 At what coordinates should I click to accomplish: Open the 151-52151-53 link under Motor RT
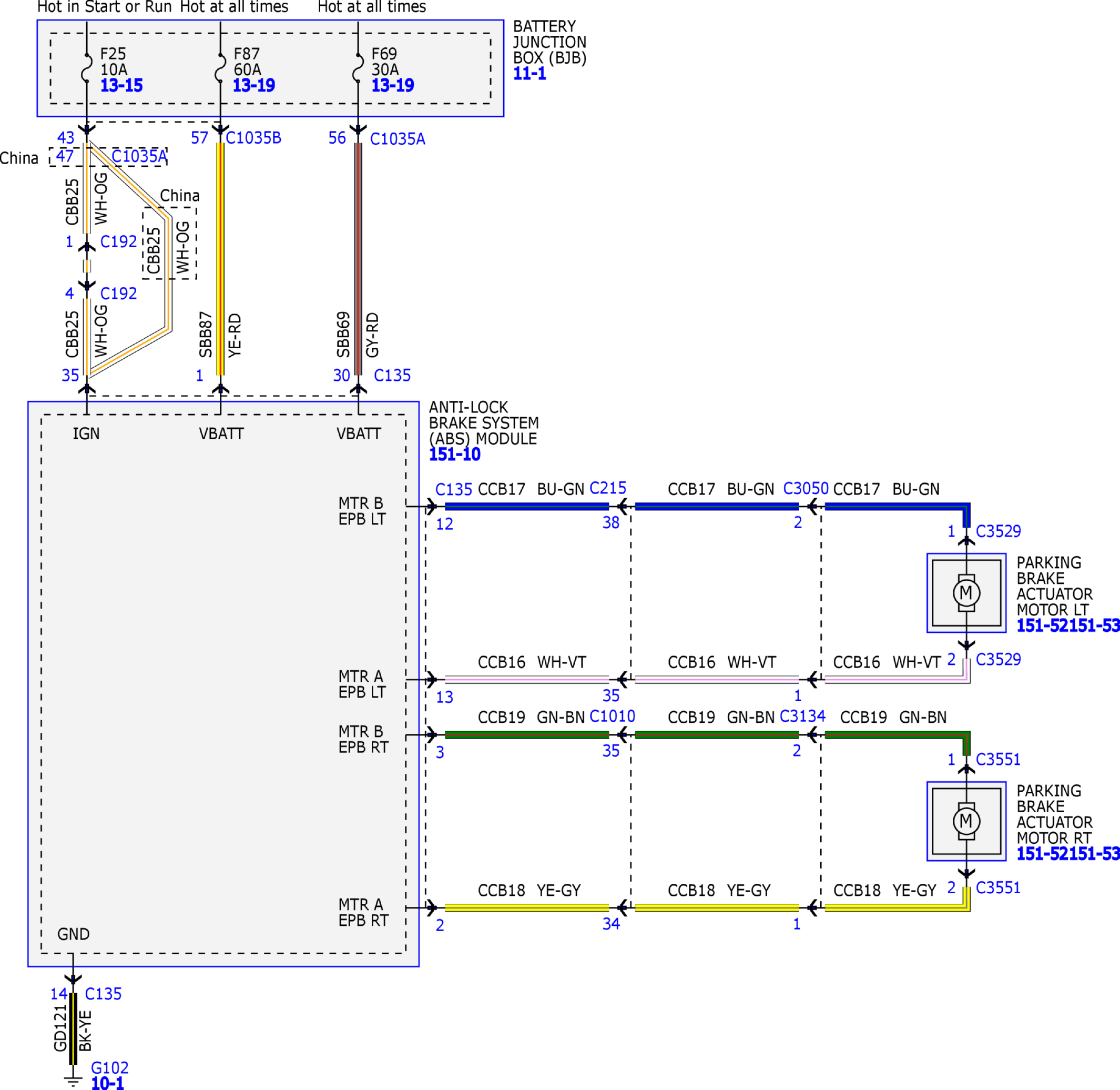1068,854
